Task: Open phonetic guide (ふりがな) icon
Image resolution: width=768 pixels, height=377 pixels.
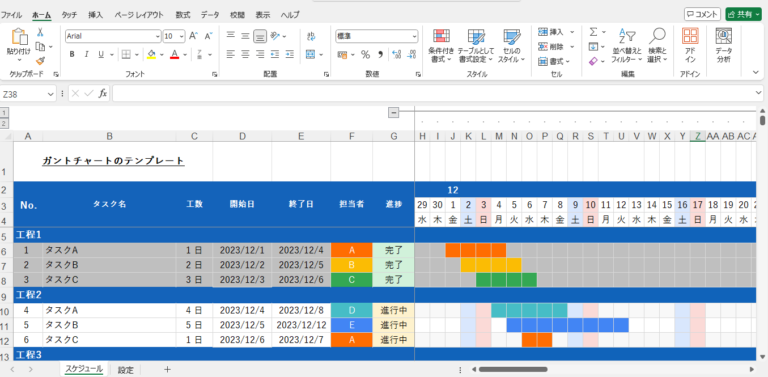Action: (x=200, y=54)
